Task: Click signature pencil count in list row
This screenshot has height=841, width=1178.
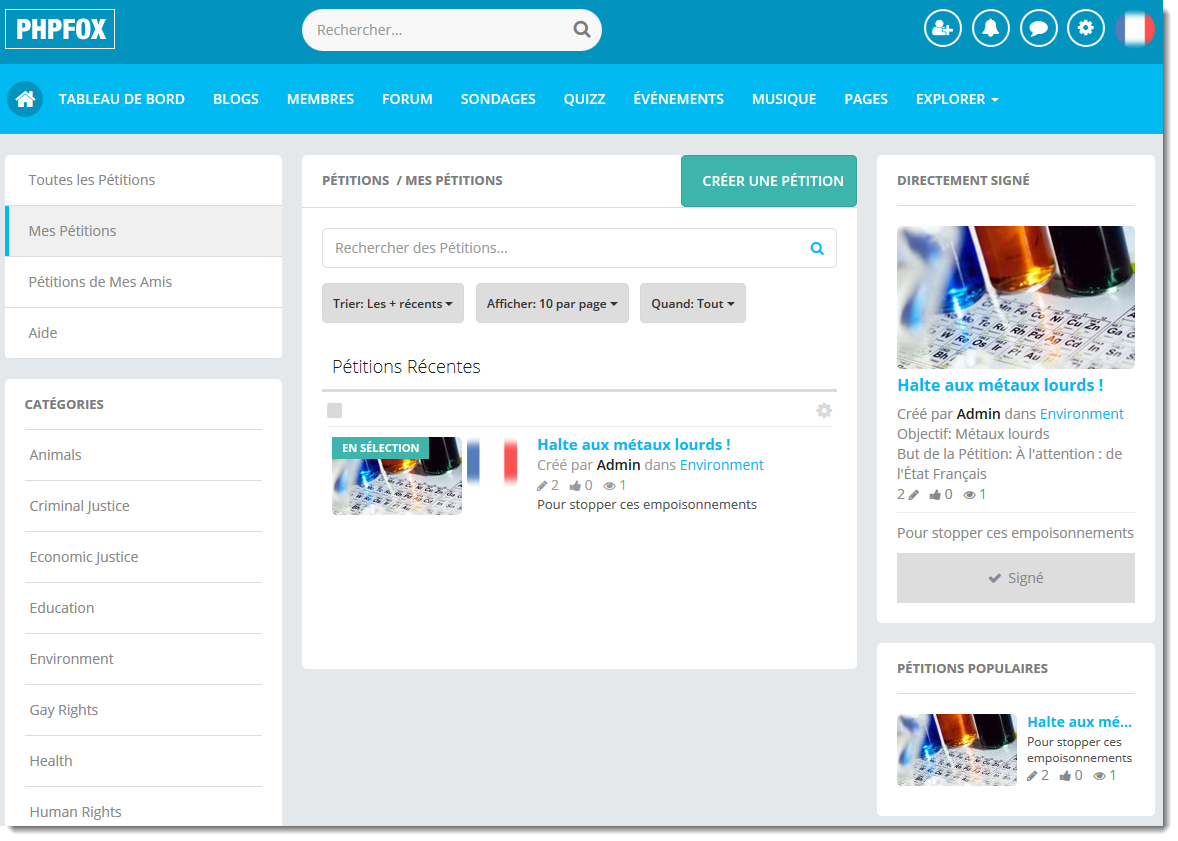Action: (548, 486)
